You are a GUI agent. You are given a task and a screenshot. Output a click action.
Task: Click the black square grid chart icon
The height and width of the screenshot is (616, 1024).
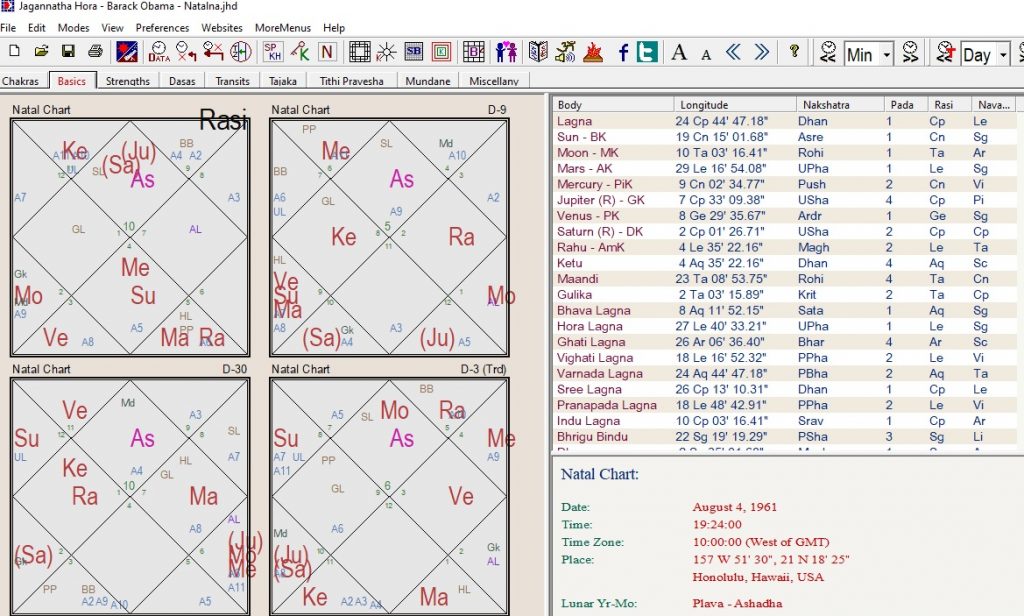359,52
